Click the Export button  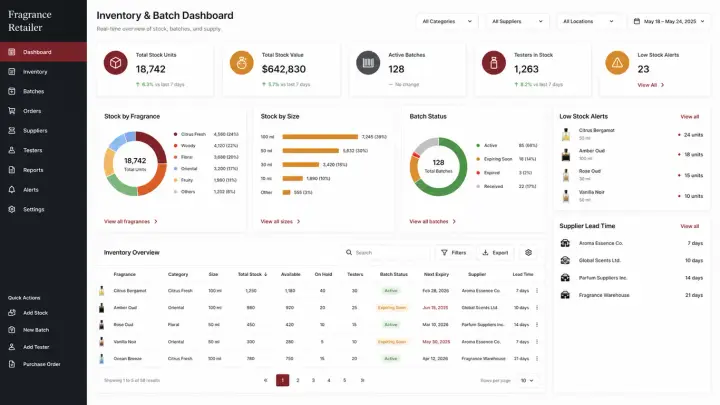495,253
